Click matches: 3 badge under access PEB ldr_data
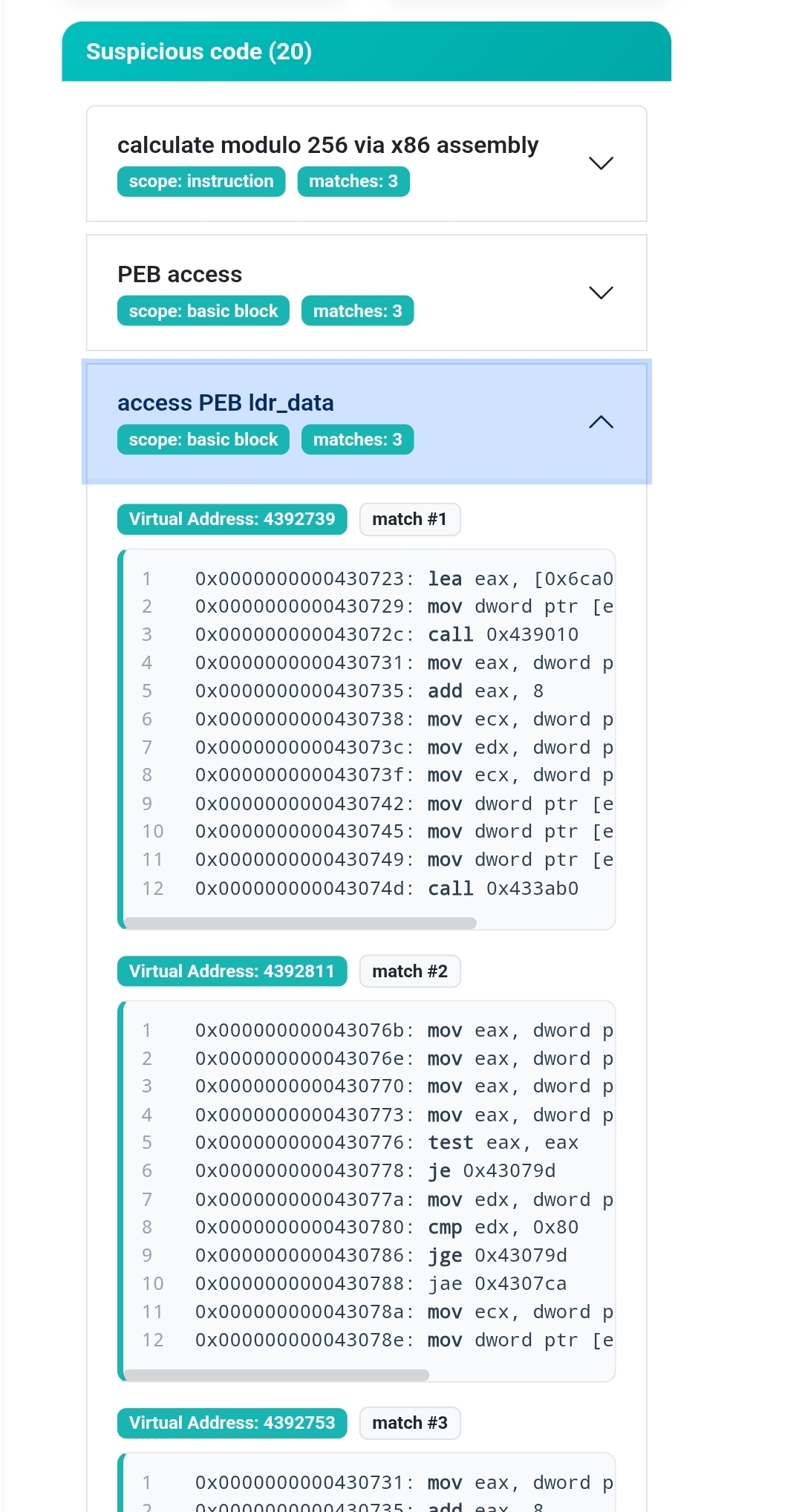 (x=357, y=440)
